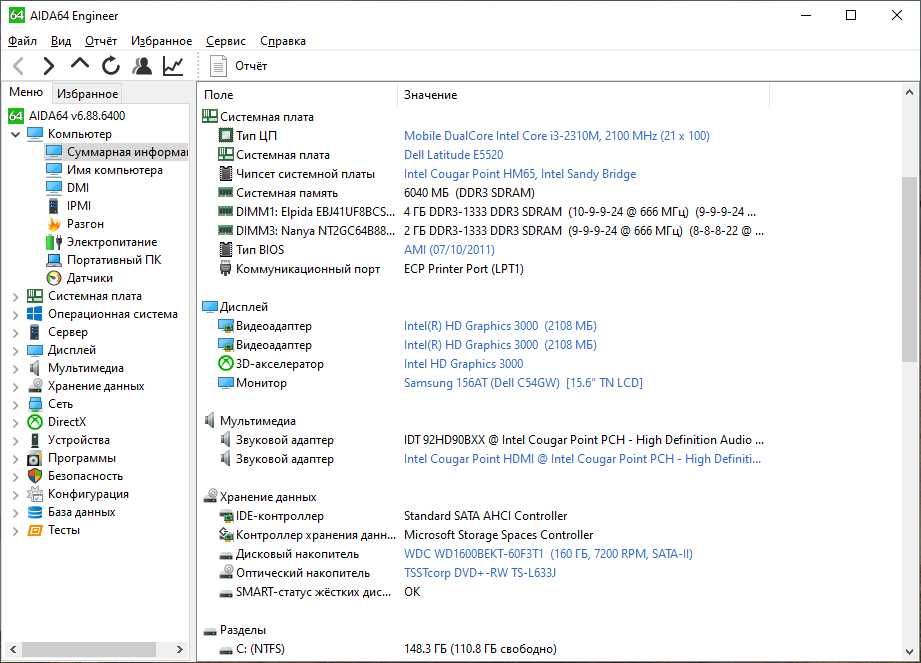Switch to the Меню sidebar tab
921x663 pixels.
click(26, 92)
